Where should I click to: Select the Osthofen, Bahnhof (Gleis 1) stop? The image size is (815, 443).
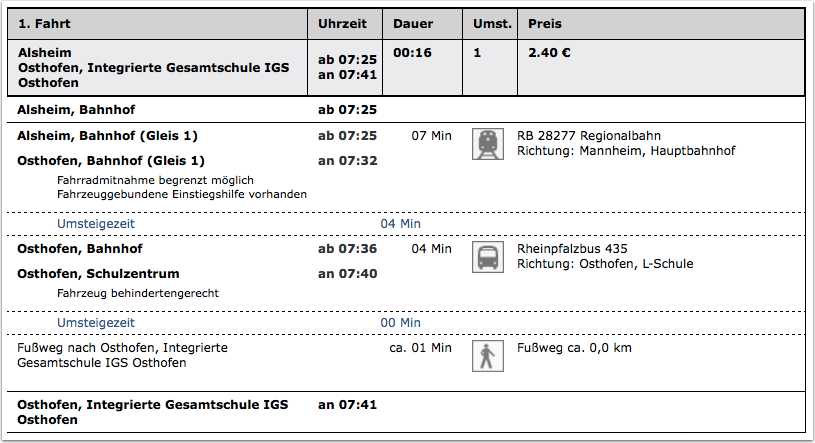pos(111,161)
